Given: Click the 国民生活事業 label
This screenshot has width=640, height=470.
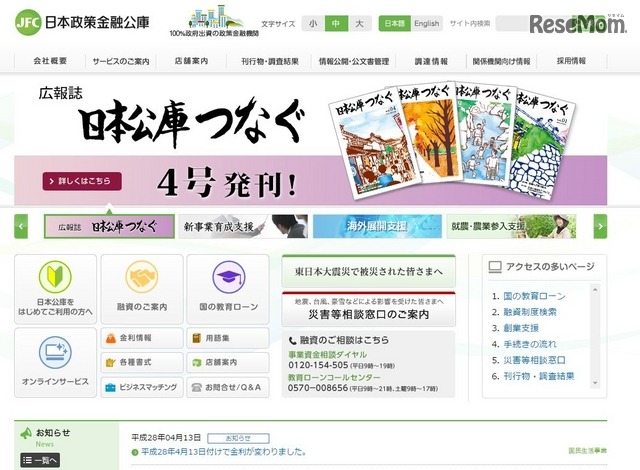Looking at the screenshot, I should (587, 451).
